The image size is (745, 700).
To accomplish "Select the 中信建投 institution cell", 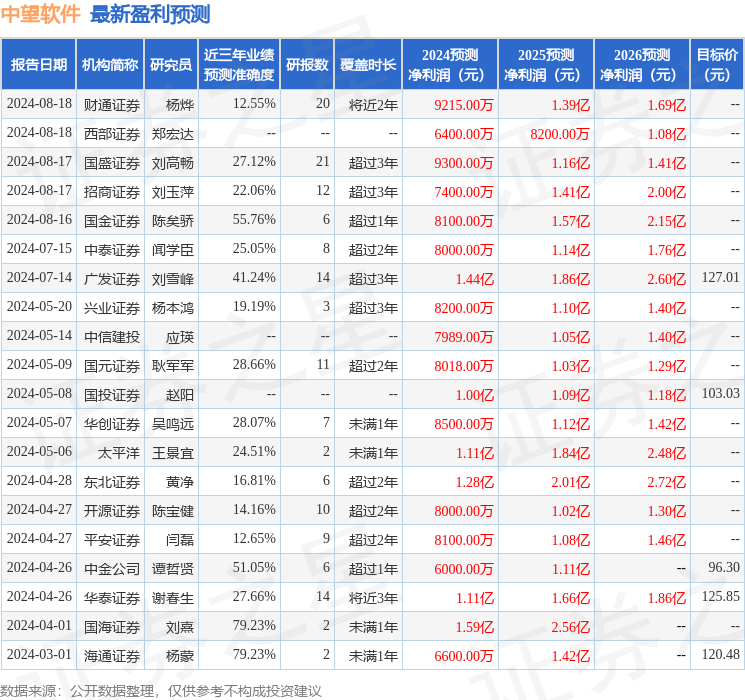I will [x=112, y=337].
